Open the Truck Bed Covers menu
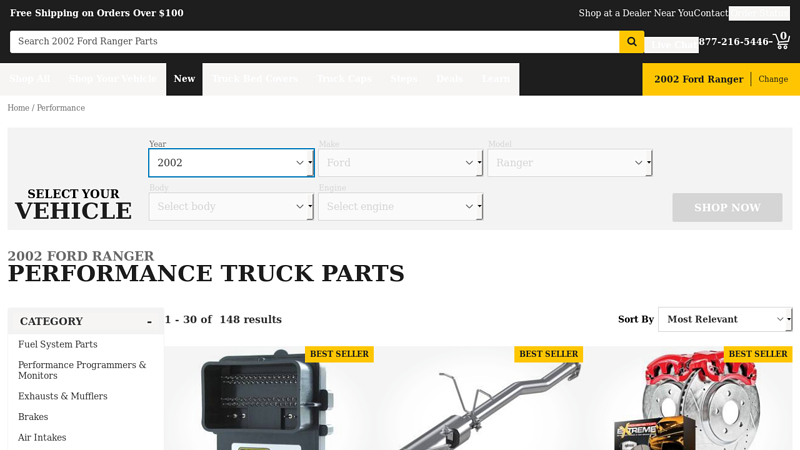Viewport: 800px width, 450px height. point(255,79)
